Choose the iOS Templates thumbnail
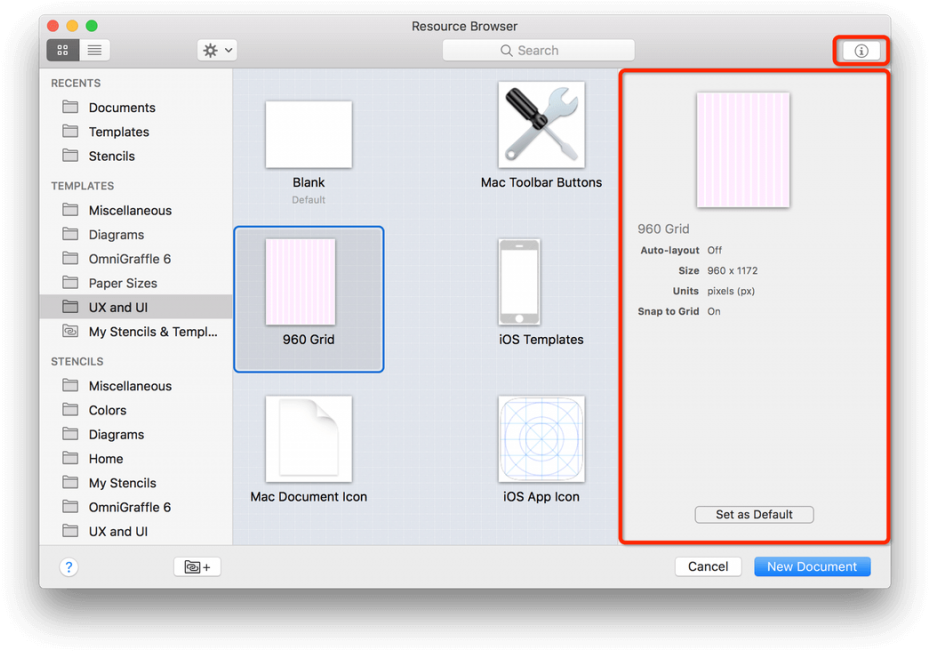 [520, 282]
